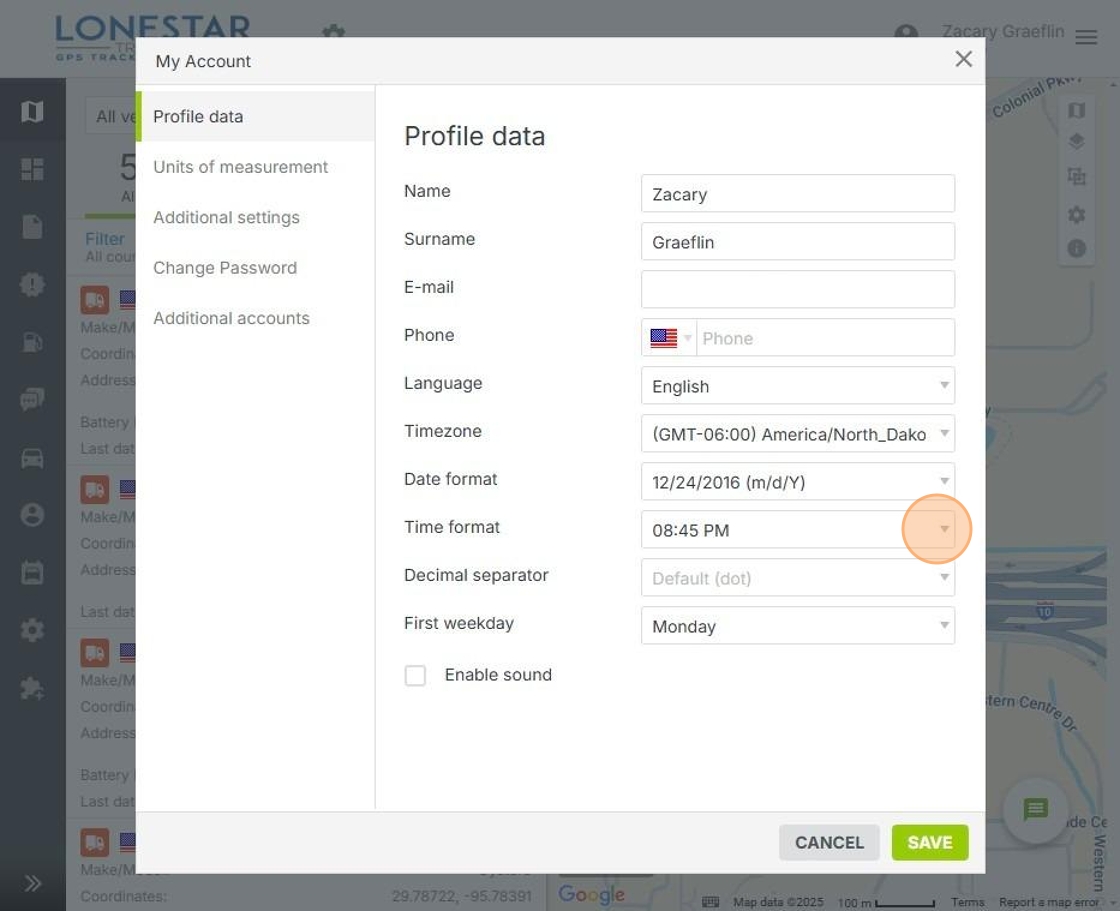Open the First weekday dropdown
Image resolution: width=1120 pixels, height=911 pixels.
coord(797,626)
